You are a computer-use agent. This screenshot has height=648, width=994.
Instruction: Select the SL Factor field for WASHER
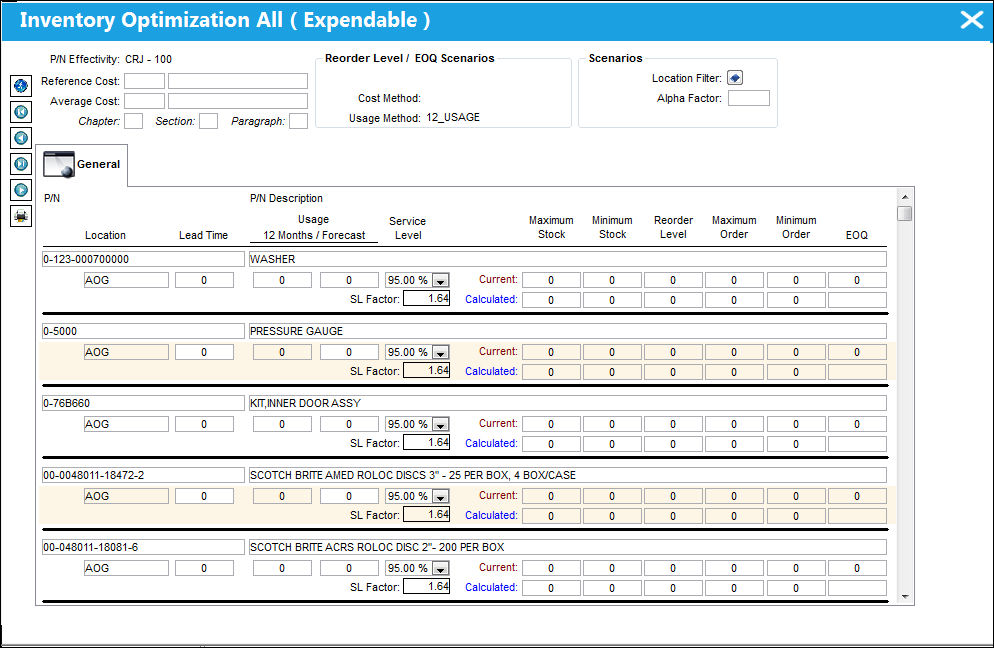tap(427, 298)
